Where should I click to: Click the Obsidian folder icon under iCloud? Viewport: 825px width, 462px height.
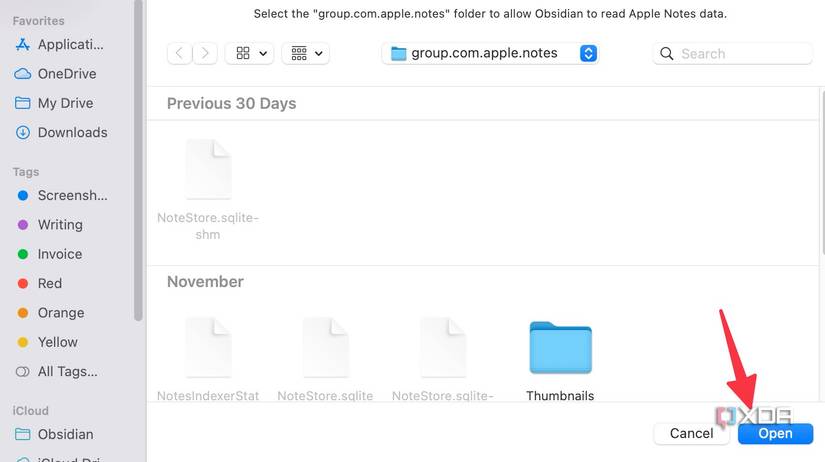pyautogui.click(x=23, y=434)
